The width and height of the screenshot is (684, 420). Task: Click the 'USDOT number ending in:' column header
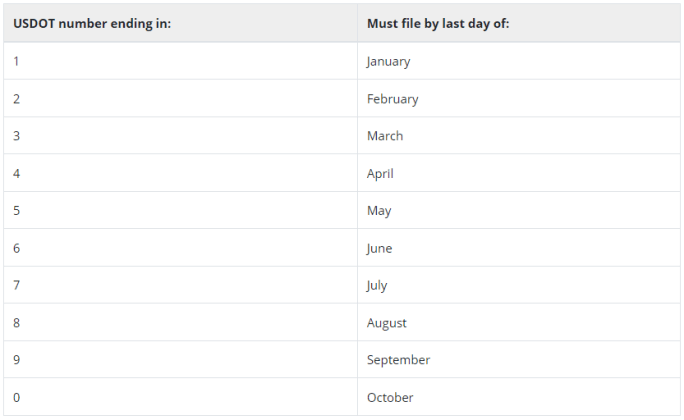92,23
